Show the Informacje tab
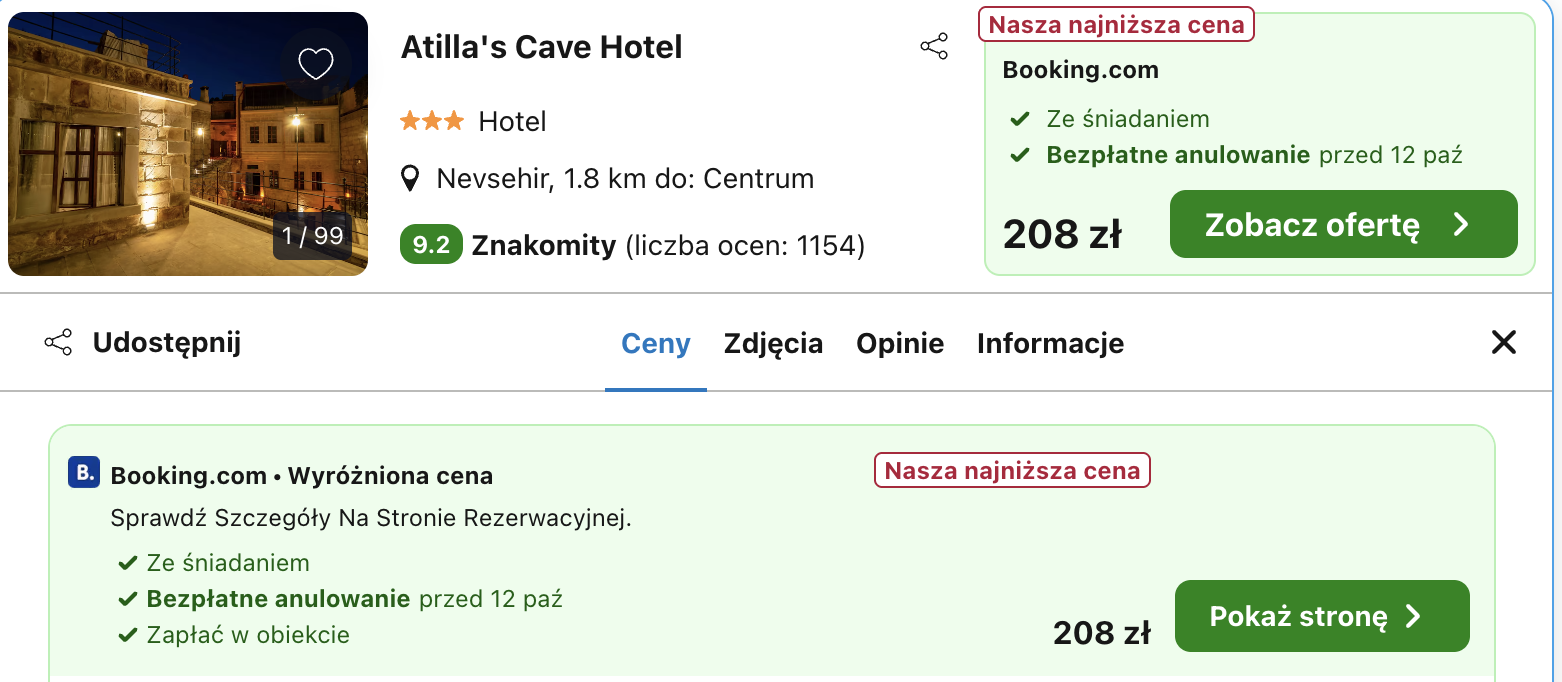Image resolution: width=1562 pixels, height=682 pixels. (x=1050, y=344)
